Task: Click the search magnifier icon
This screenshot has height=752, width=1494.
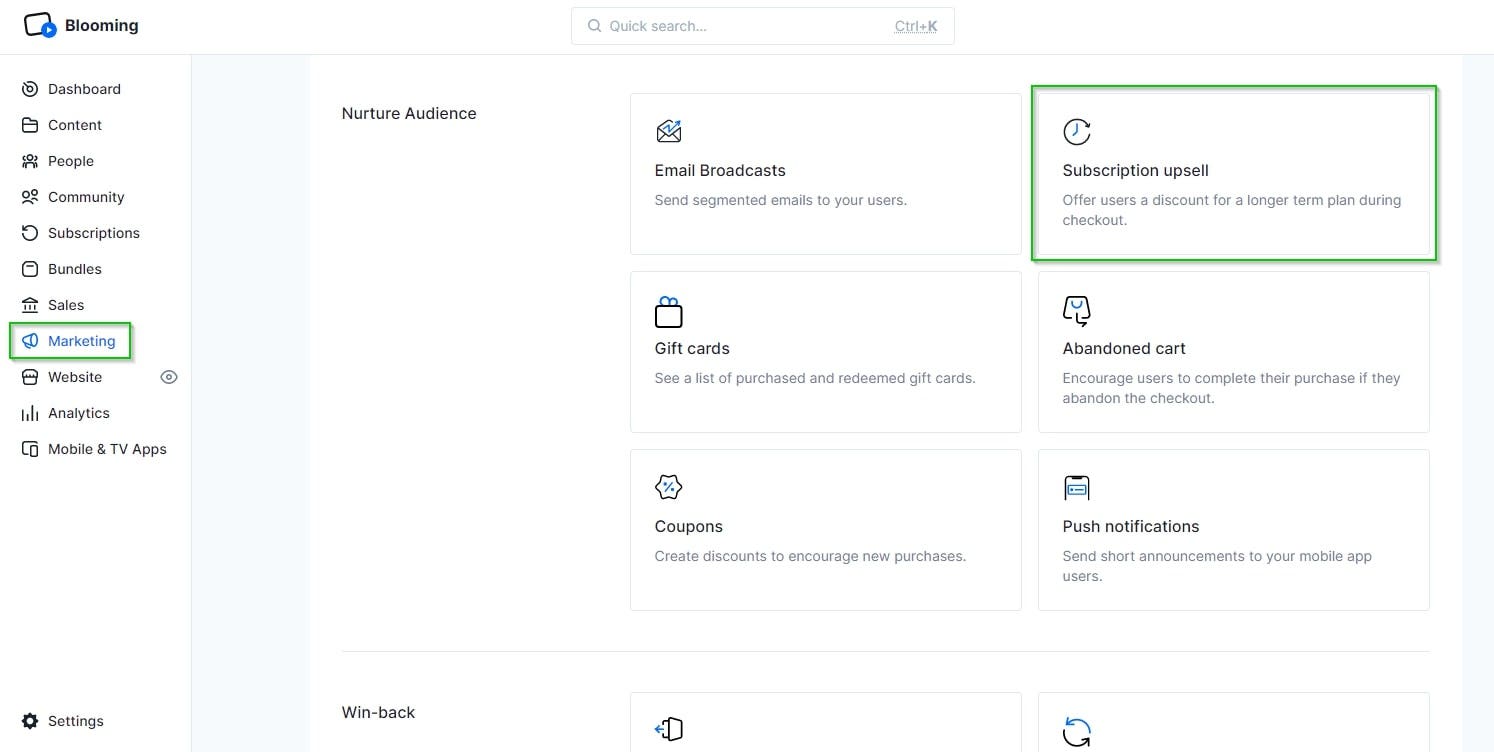Action: coord(594,26)
